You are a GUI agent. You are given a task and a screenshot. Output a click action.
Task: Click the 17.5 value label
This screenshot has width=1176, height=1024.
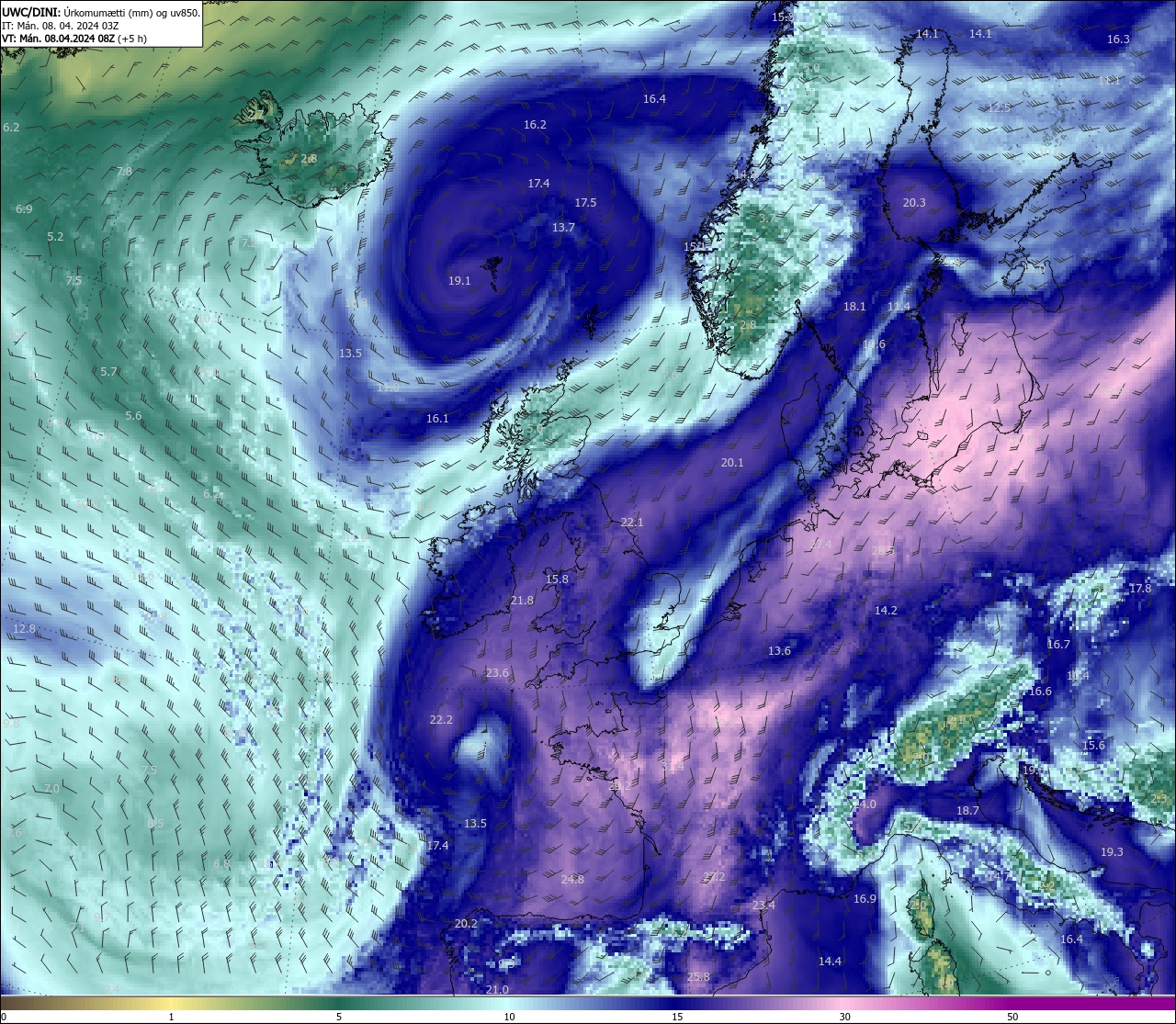(x=585, y=203)
